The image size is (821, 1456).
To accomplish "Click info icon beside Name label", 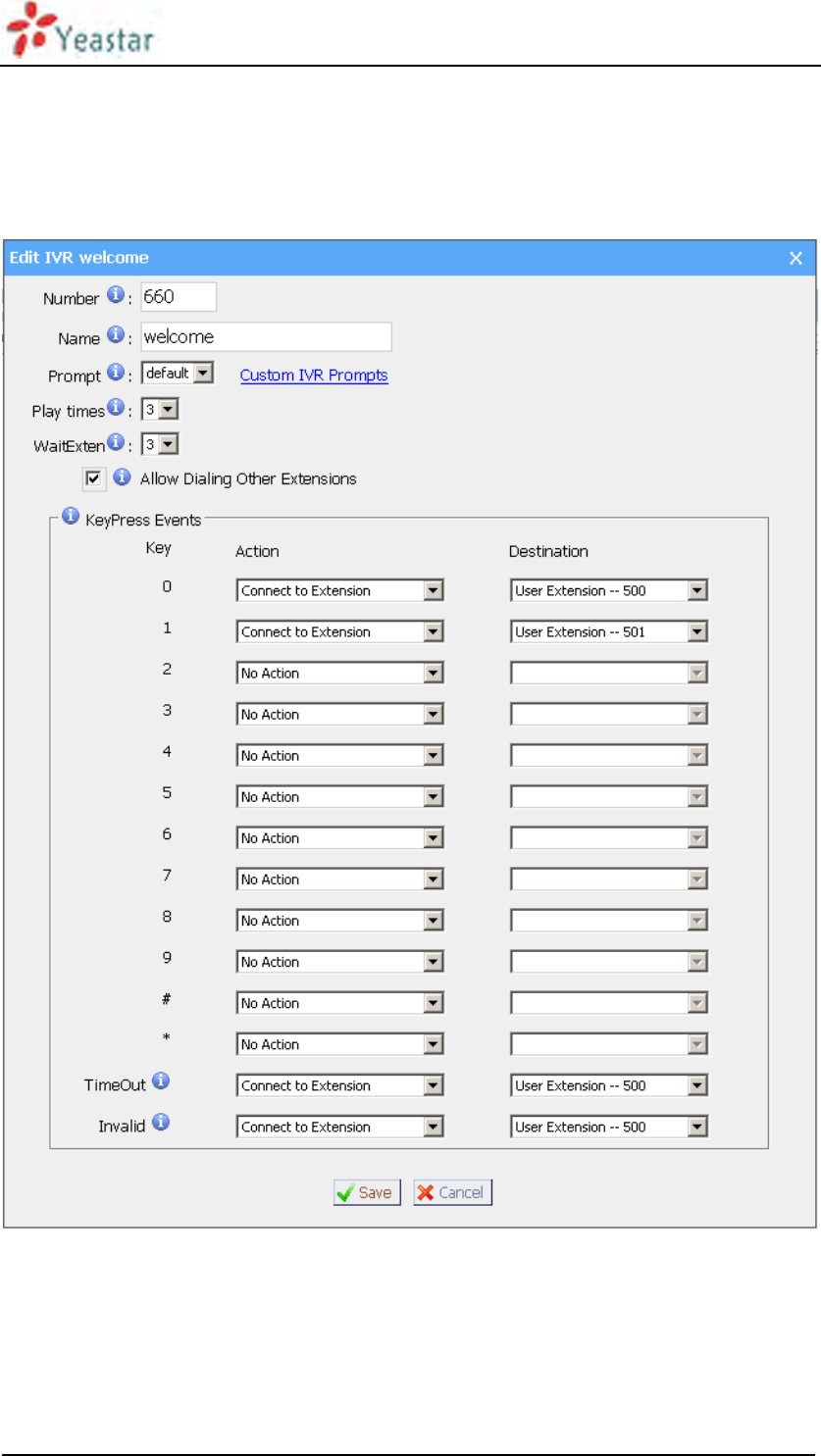I will pos(115,335).
